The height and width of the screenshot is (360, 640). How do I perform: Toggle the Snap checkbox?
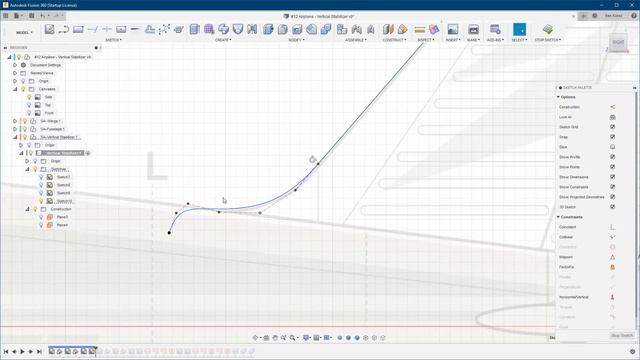[x=612, y=137]
